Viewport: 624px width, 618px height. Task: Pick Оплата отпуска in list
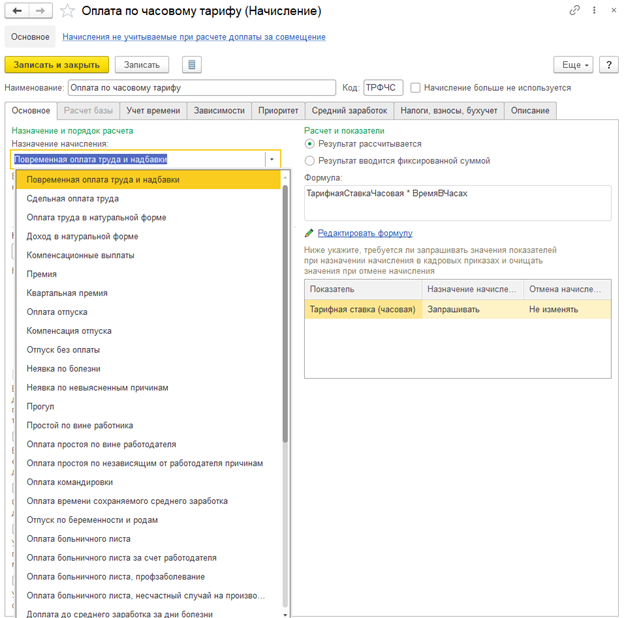(148, 312)
